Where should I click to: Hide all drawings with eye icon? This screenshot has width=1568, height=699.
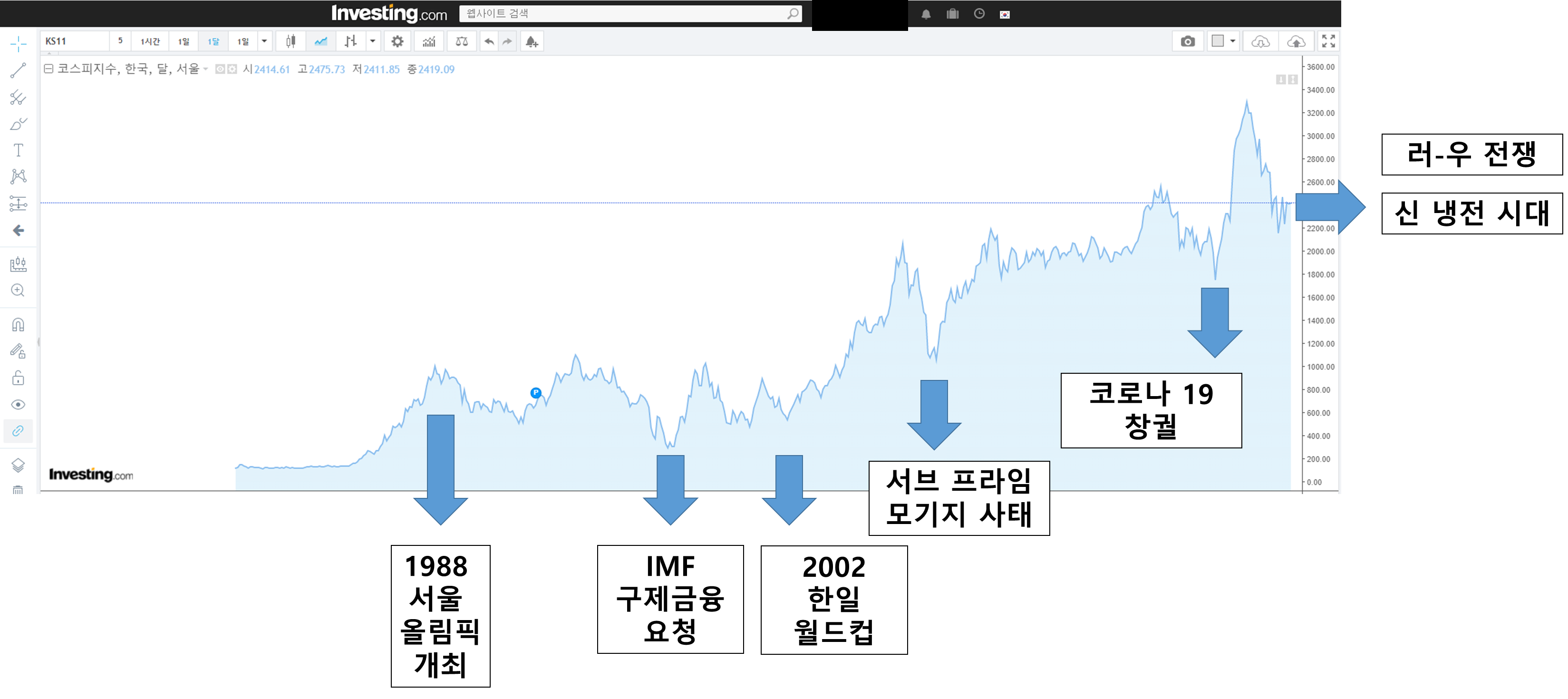click(18, 405)
